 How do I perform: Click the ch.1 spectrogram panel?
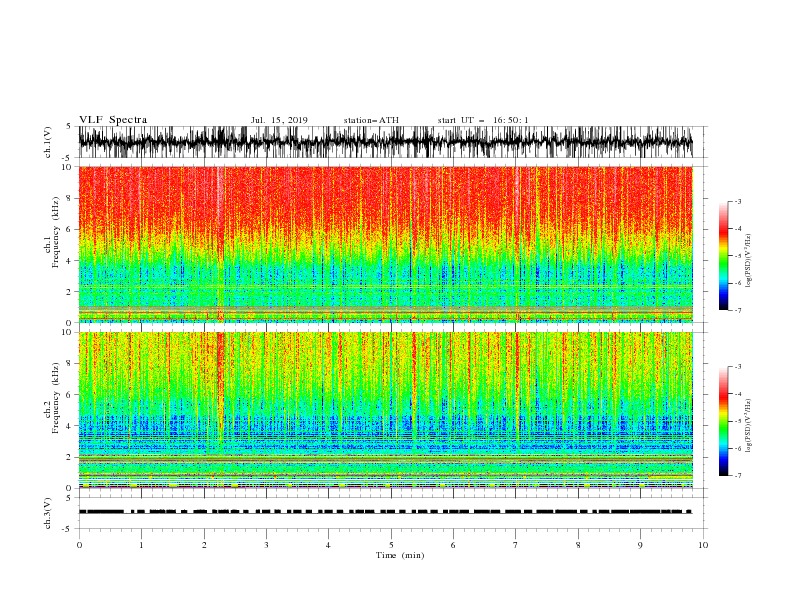(386, 244)
